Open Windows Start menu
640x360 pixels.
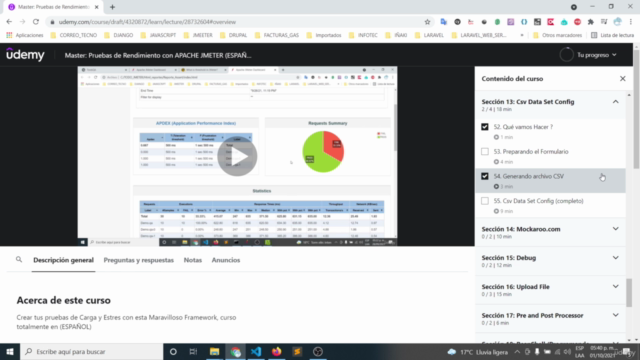coord(10,351)
